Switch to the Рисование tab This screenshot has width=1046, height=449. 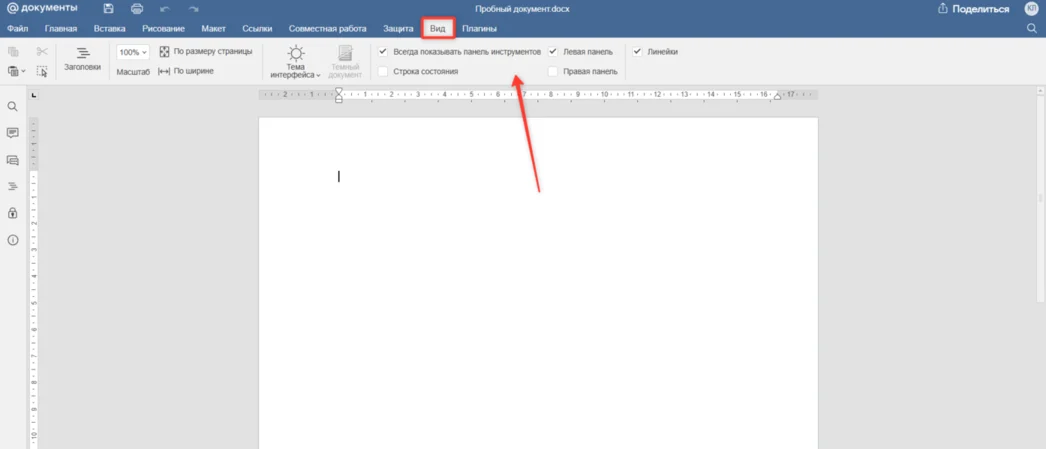coord(163,29)
